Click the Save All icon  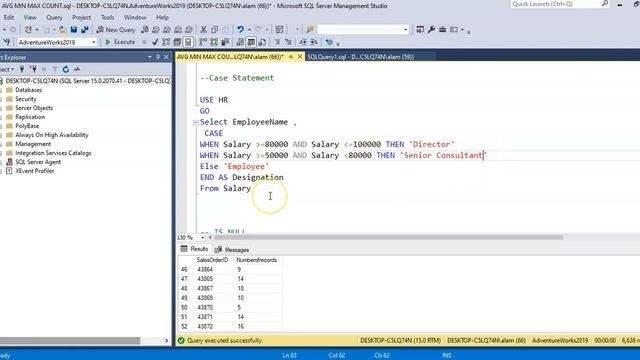tap(85, 29)
